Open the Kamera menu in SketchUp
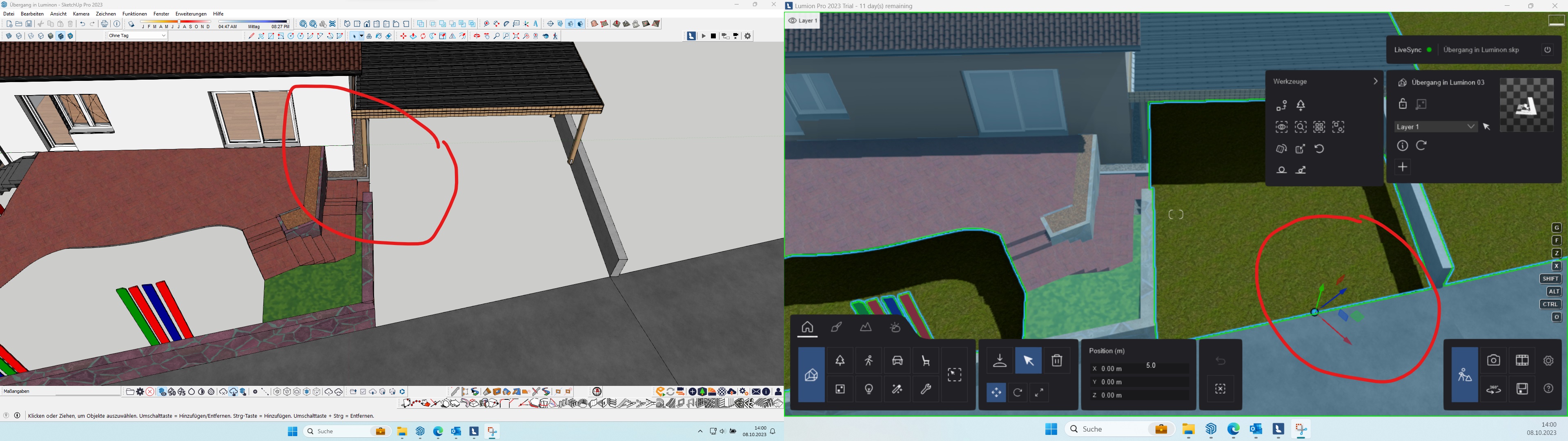Image resolution: width=1568 pixels, height=441 pixels. pyautogui.click(x=81, y=14)
